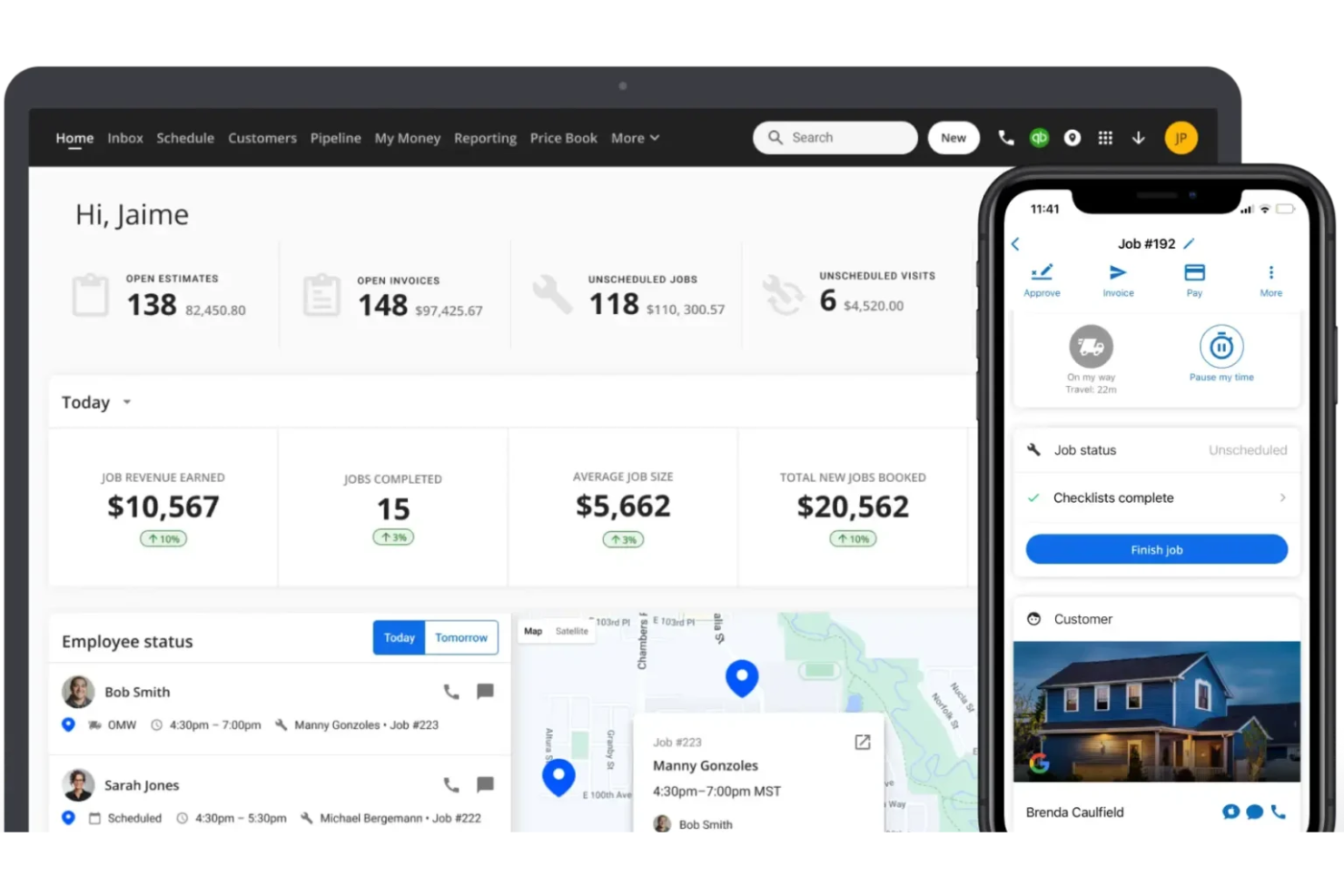Open the QuickBooks integration icon
The height and width of the screenshot is (896, 1344).
(1039, 137)
